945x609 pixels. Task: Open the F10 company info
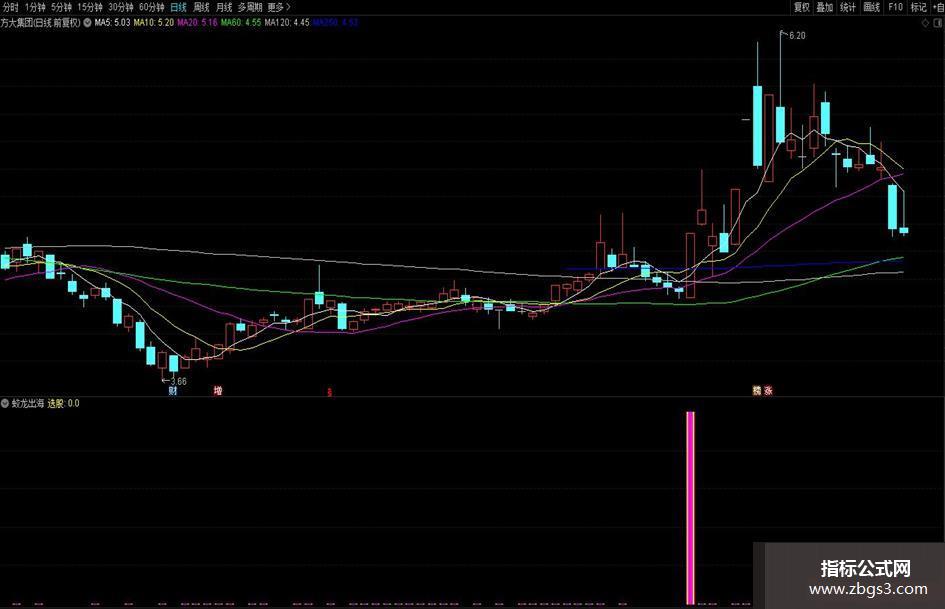point(895,7)
